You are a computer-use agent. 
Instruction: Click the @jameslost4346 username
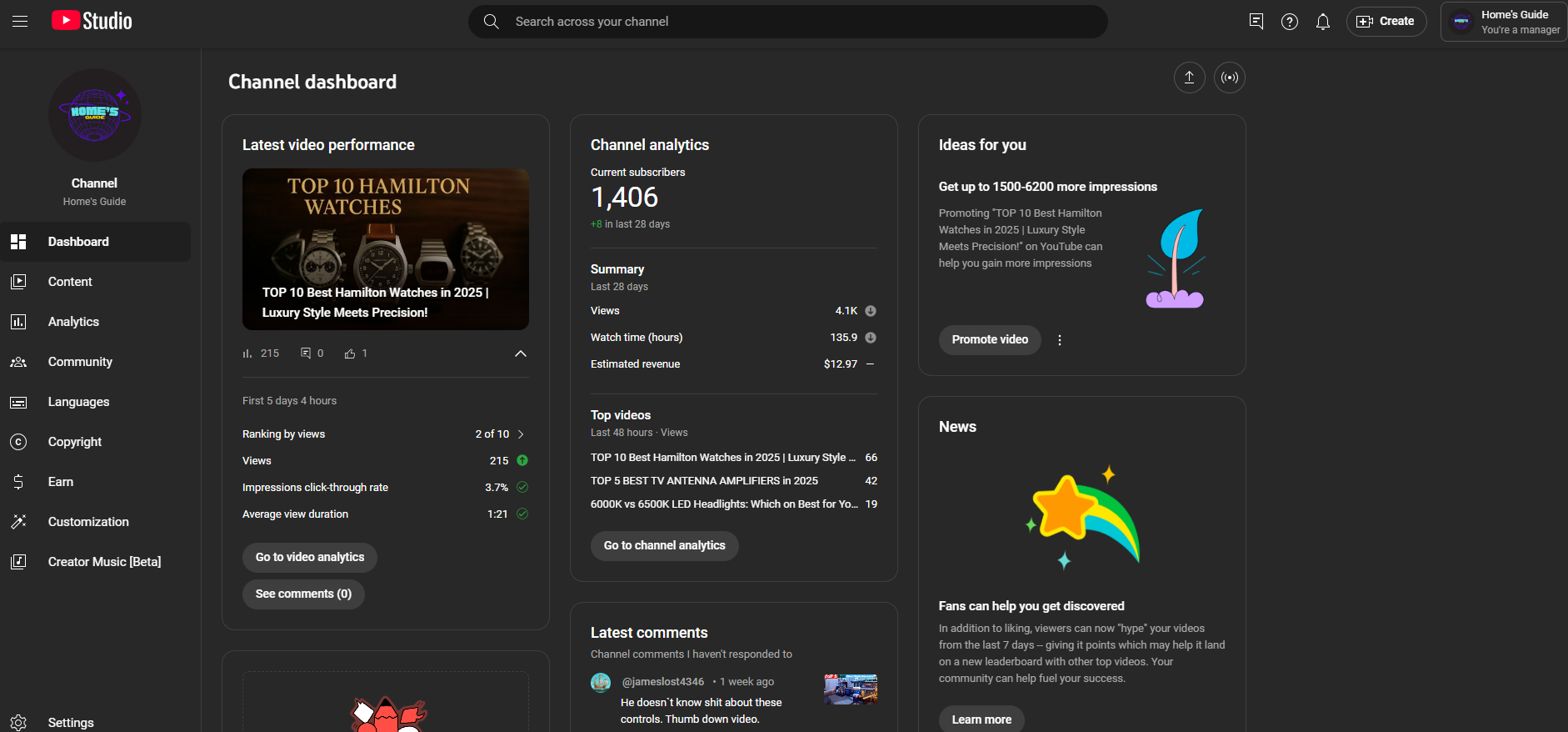[x=663, y=682]
